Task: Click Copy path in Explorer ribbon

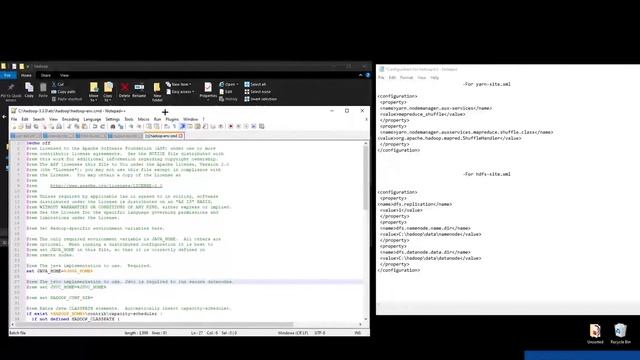Action: point(63,92)
